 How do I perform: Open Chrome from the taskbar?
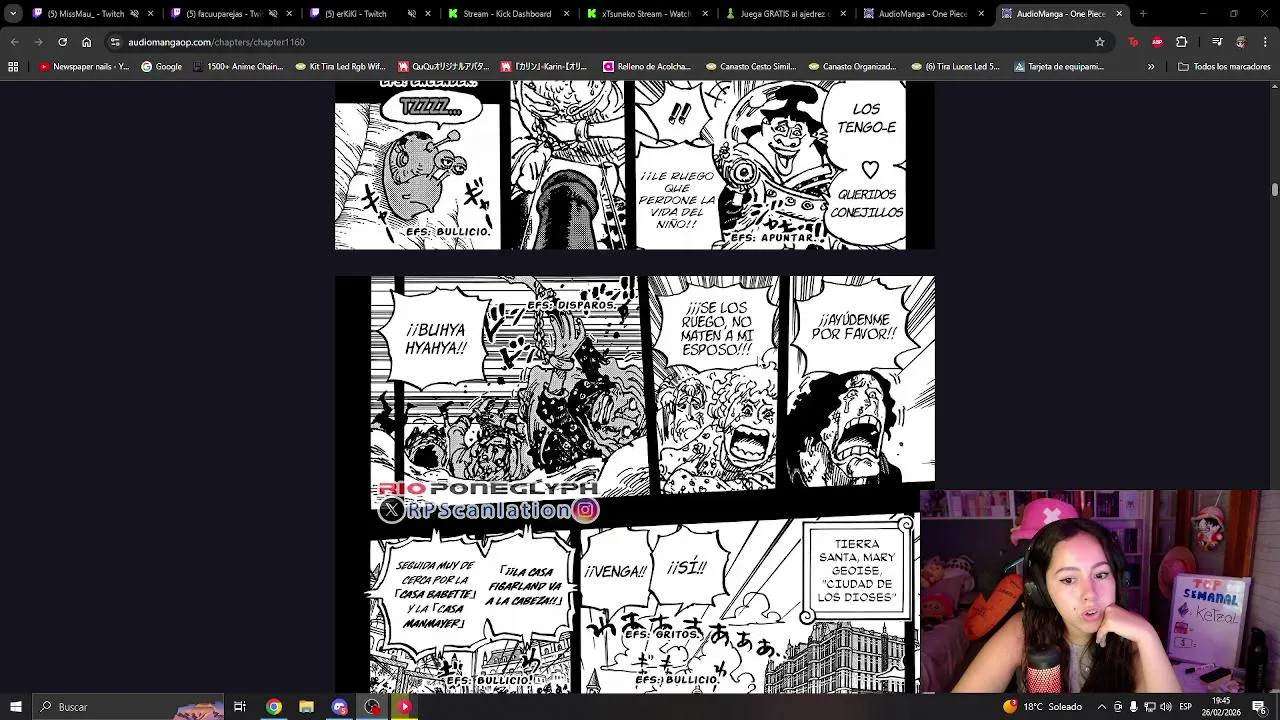tap(273, 707)
